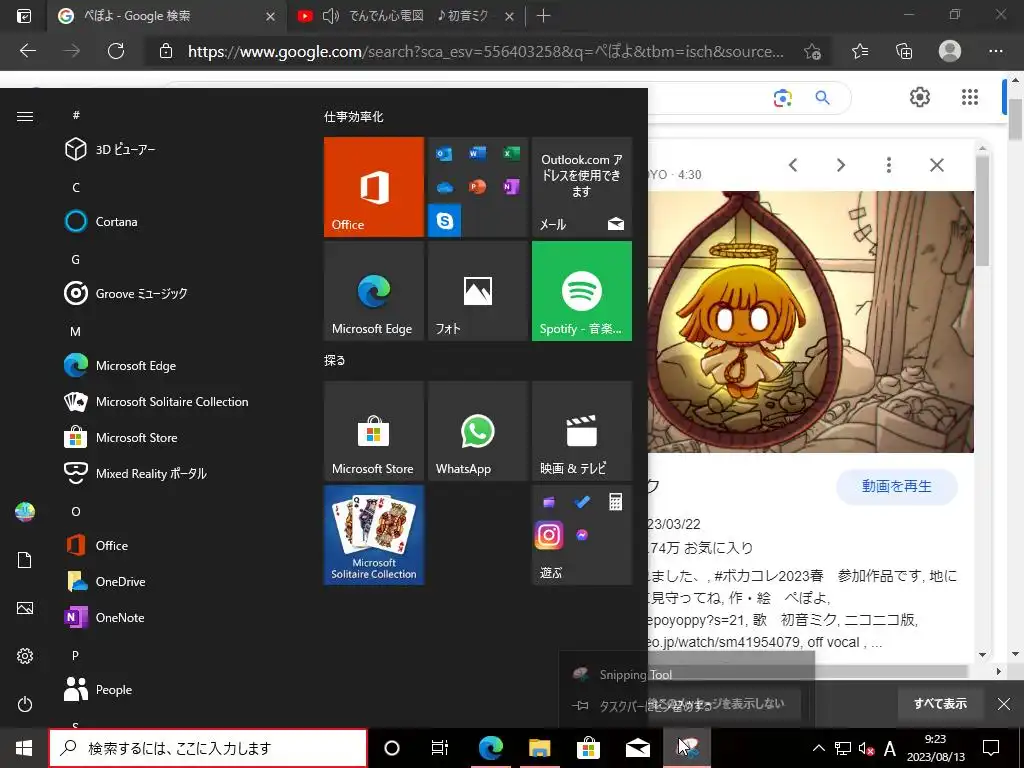Open People from the app list

tap(176, 689)
